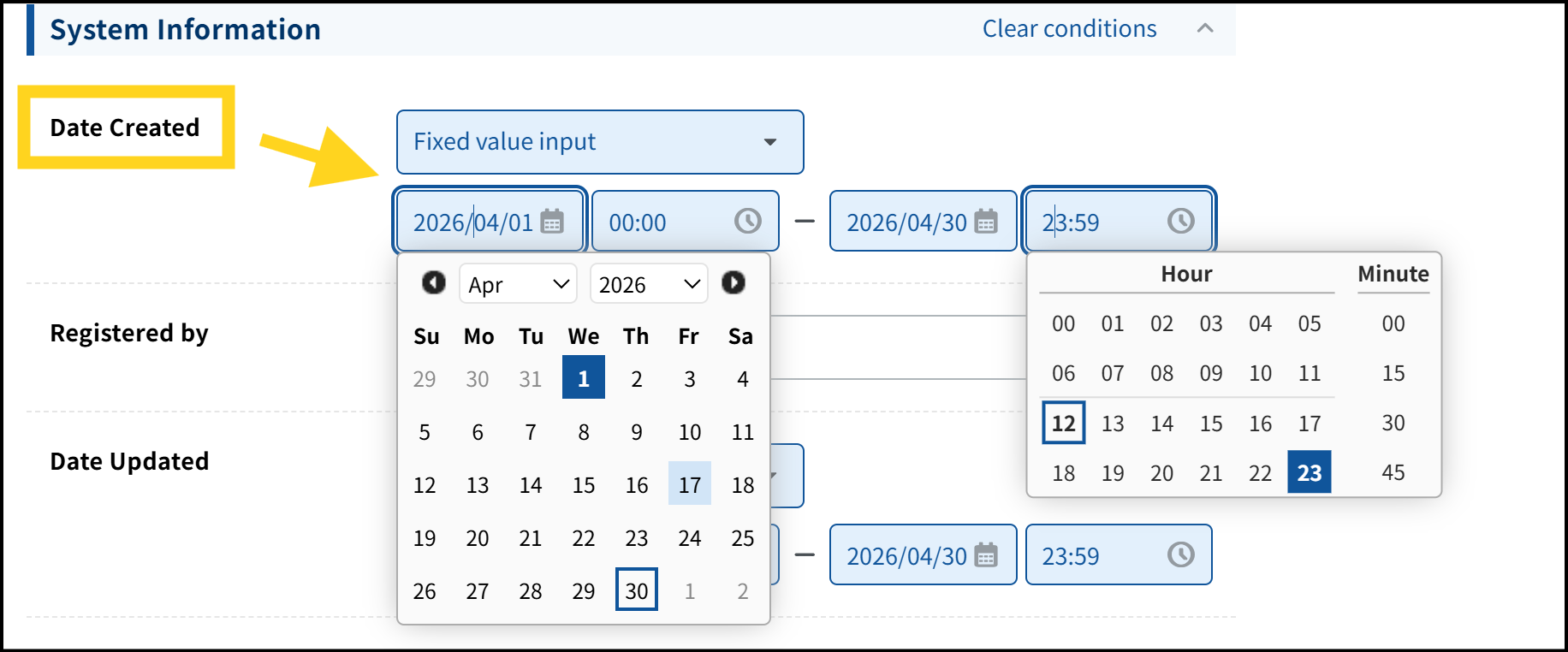
Task: Click the 2026/04/01 start date input
Action: (x=472, y=222)
